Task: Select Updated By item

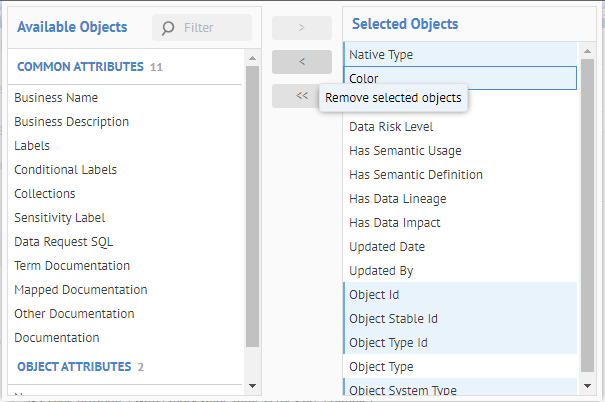Action: (x=460, y=270)
